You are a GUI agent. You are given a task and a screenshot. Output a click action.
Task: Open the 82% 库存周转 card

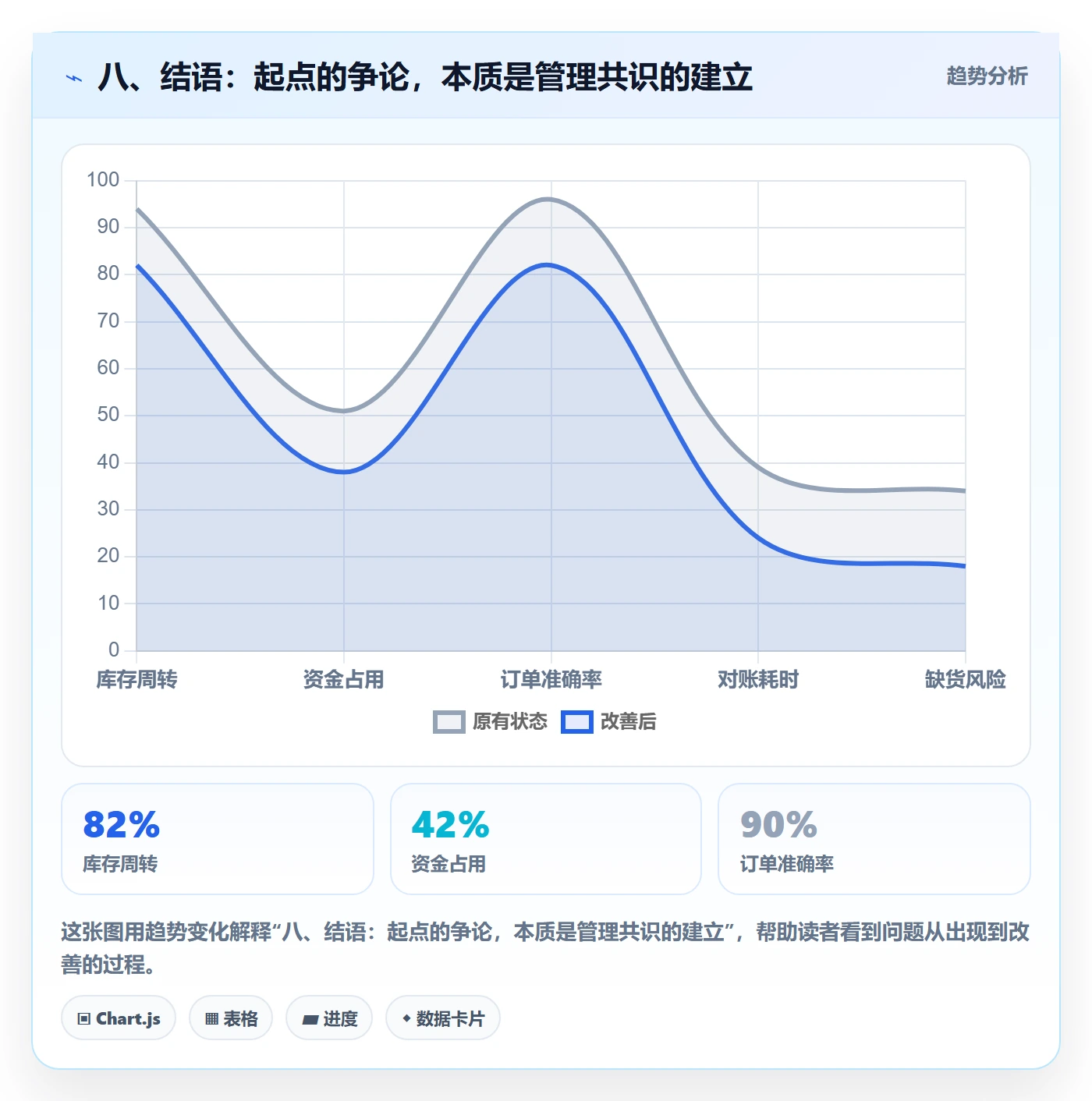[x=218, y=839]
